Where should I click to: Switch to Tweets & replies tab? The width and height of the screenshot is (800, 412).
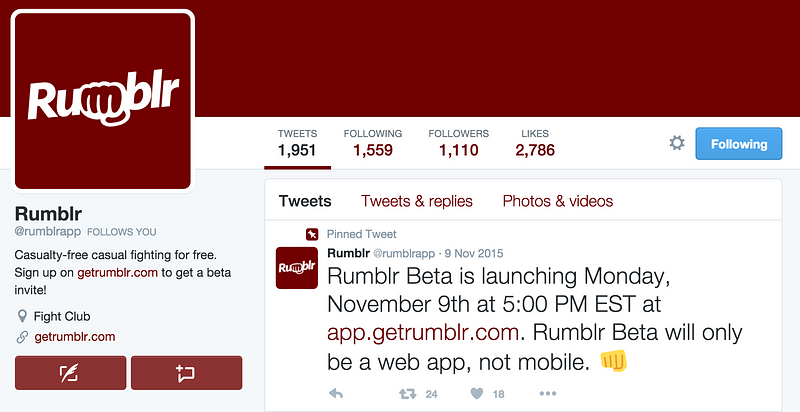pos(416,201)
